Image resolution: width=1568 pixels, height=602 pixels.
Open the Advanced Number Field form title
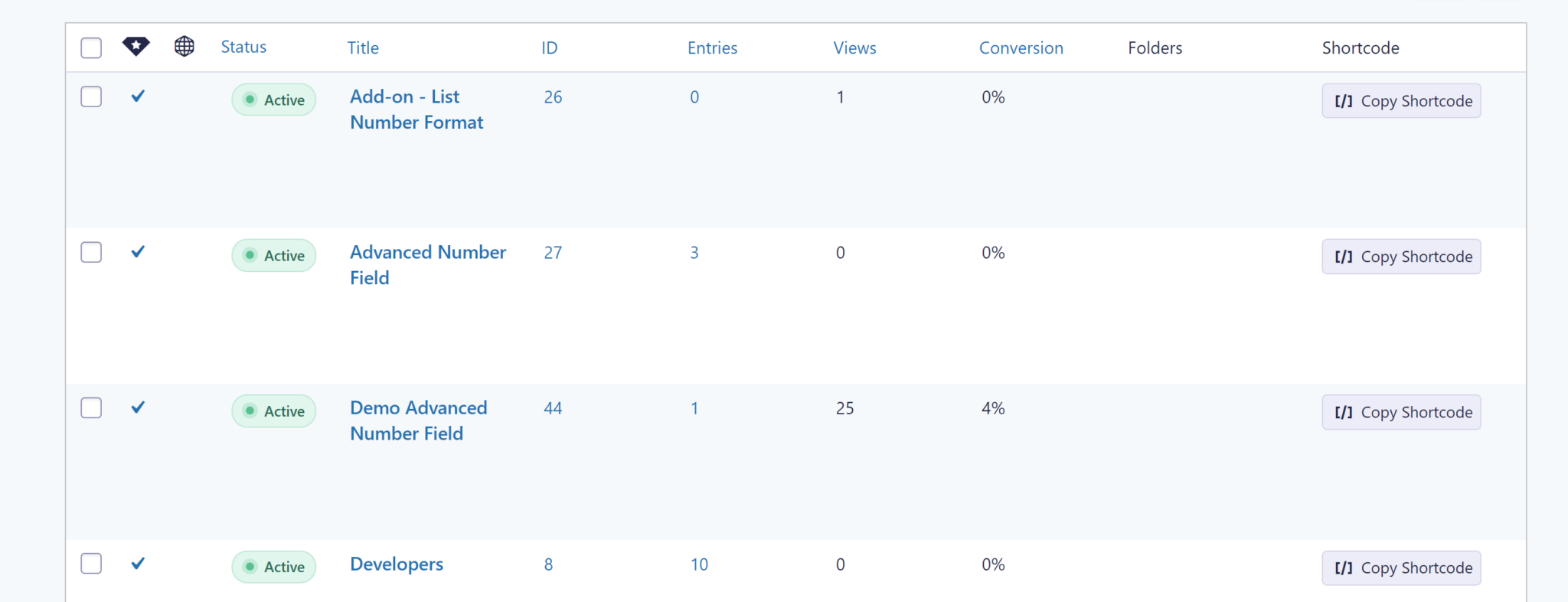(x=427, y=264)
